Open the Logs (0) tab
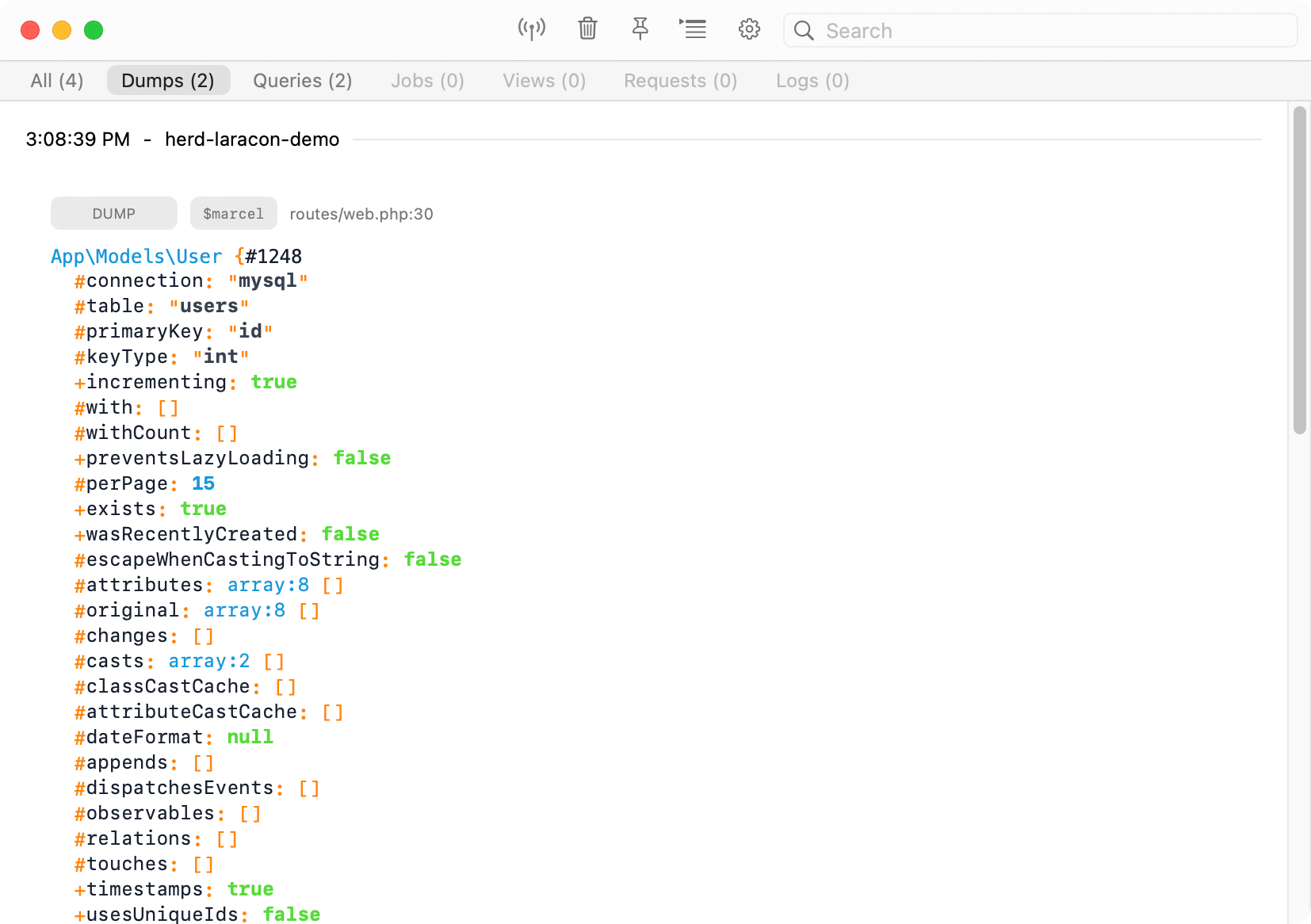 pyautogui.click(x=812, y=81)
